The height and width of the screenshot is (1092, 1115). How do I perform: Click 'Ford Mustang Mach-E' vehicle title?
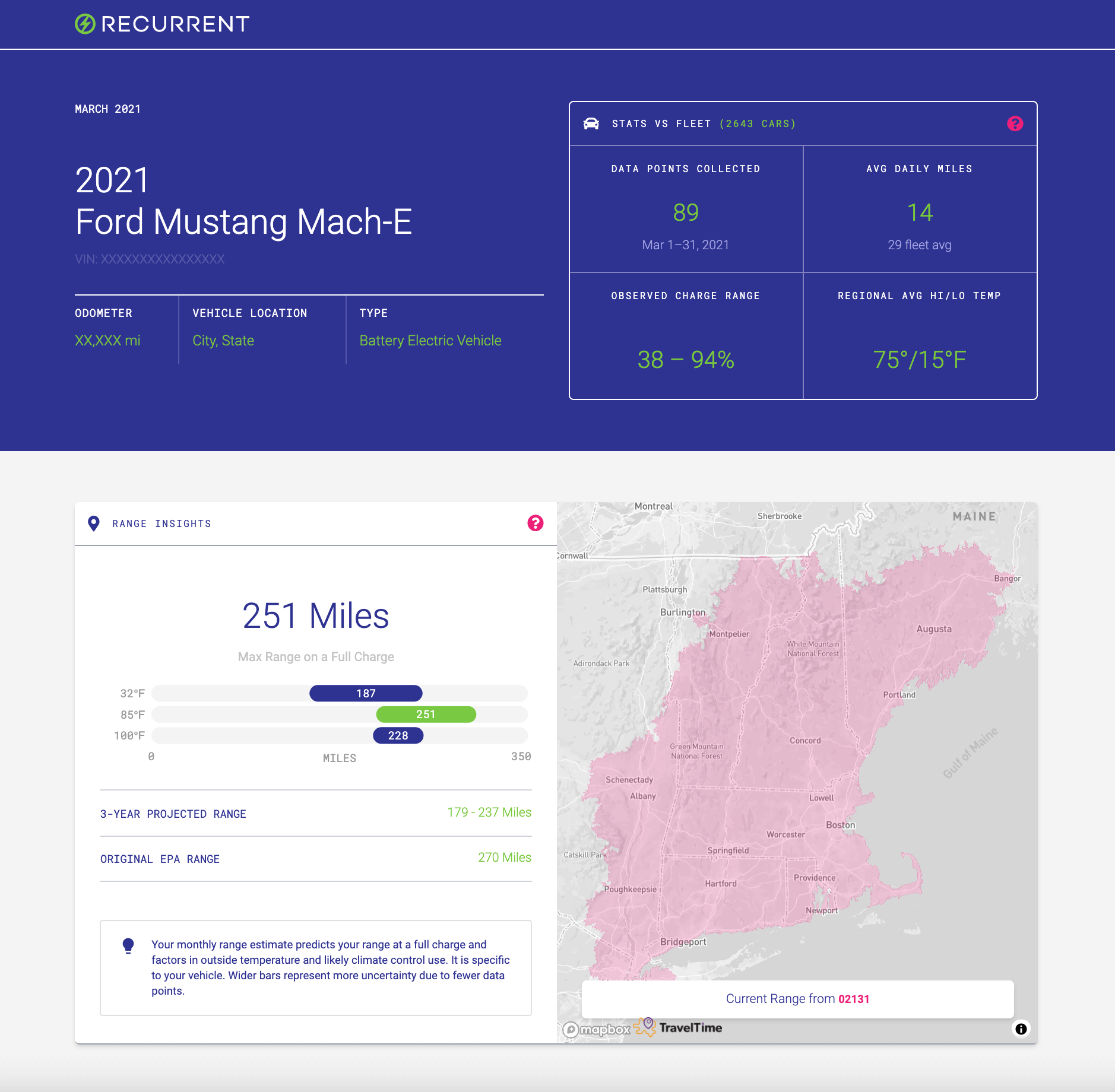(x=243, y=221)
